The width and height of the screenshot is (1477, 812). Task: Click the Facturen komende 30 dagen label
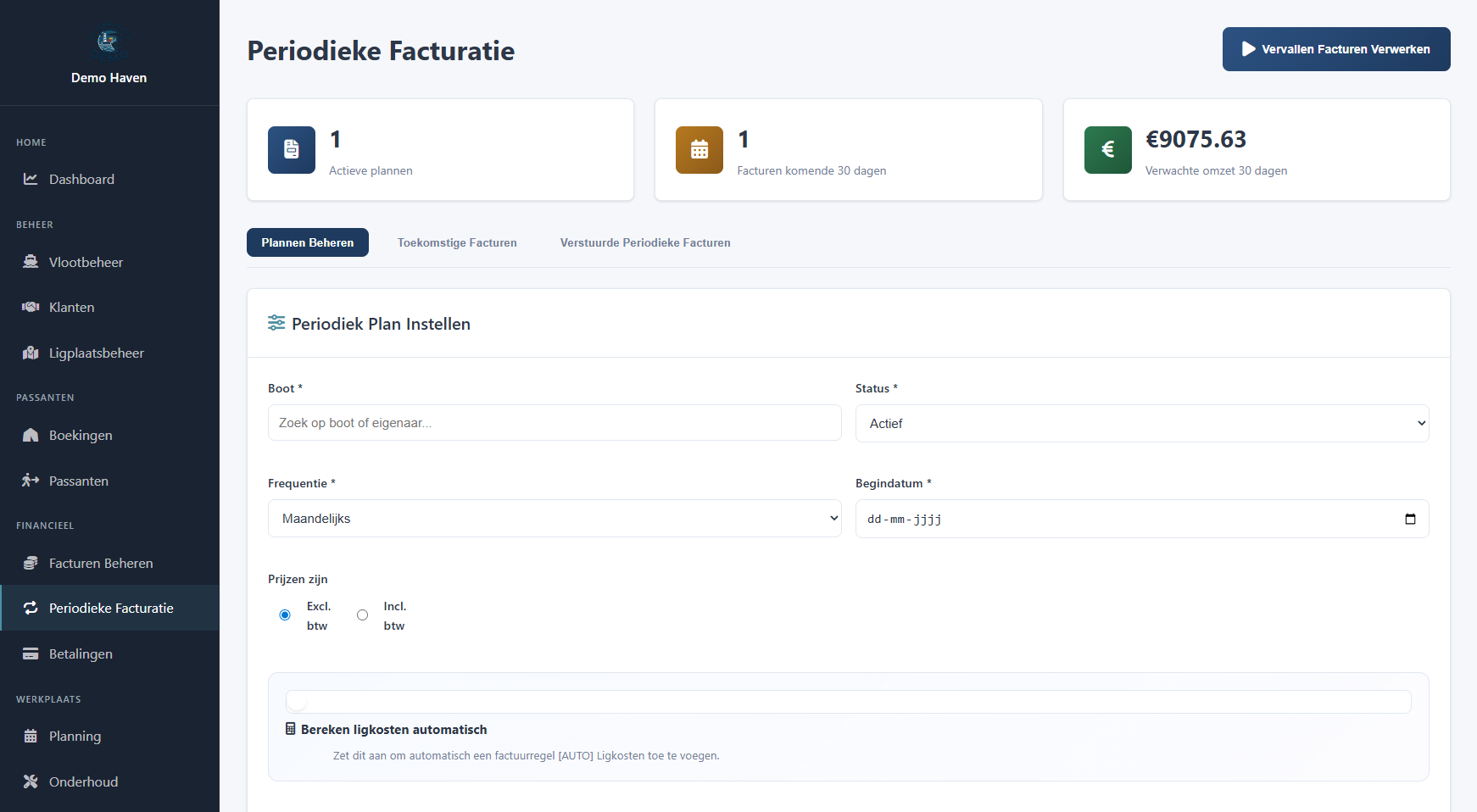(811, 170)
